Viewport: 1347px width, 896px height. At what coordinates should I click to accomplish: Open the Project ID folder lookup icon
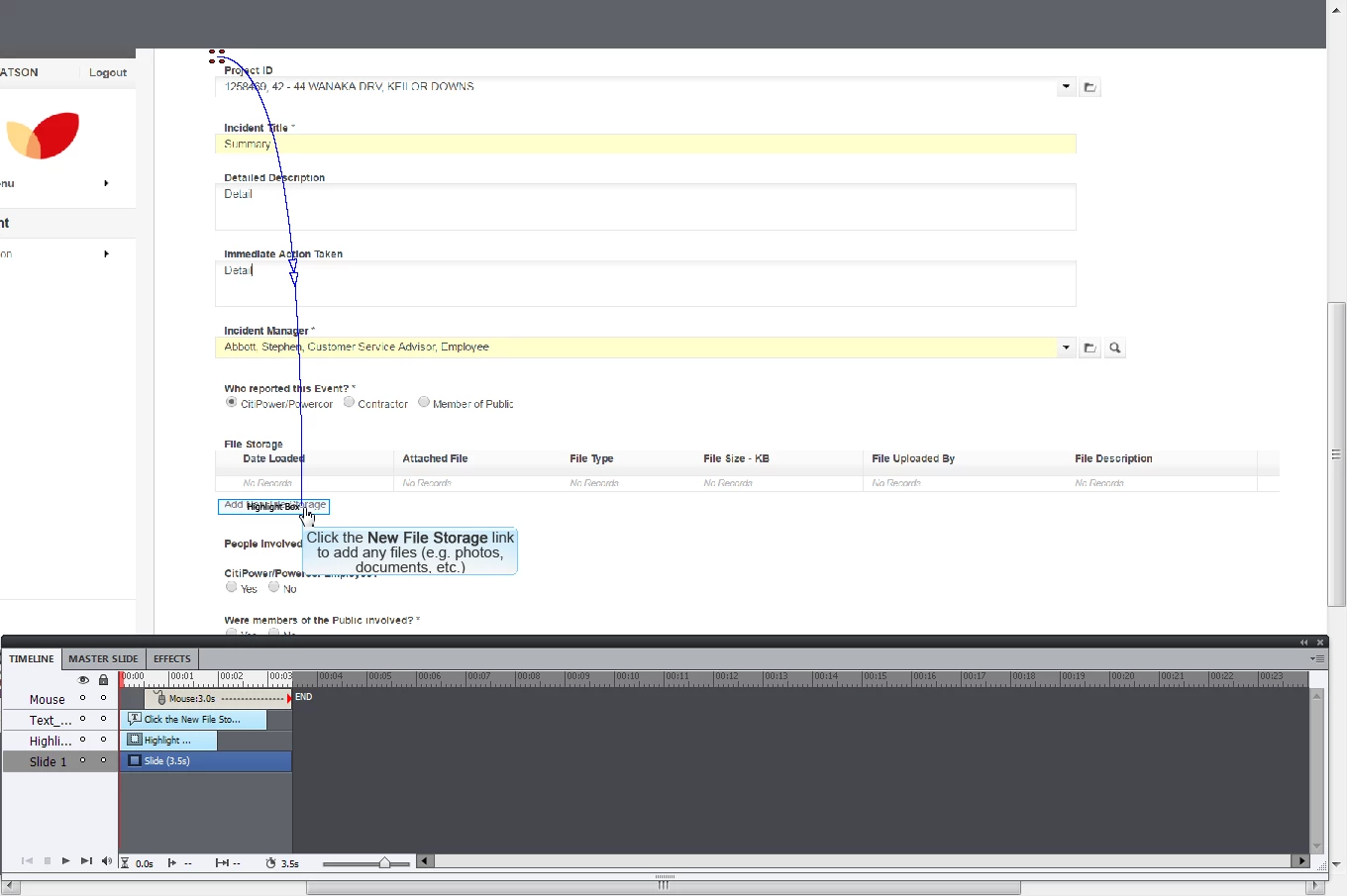coord(1089,87)
